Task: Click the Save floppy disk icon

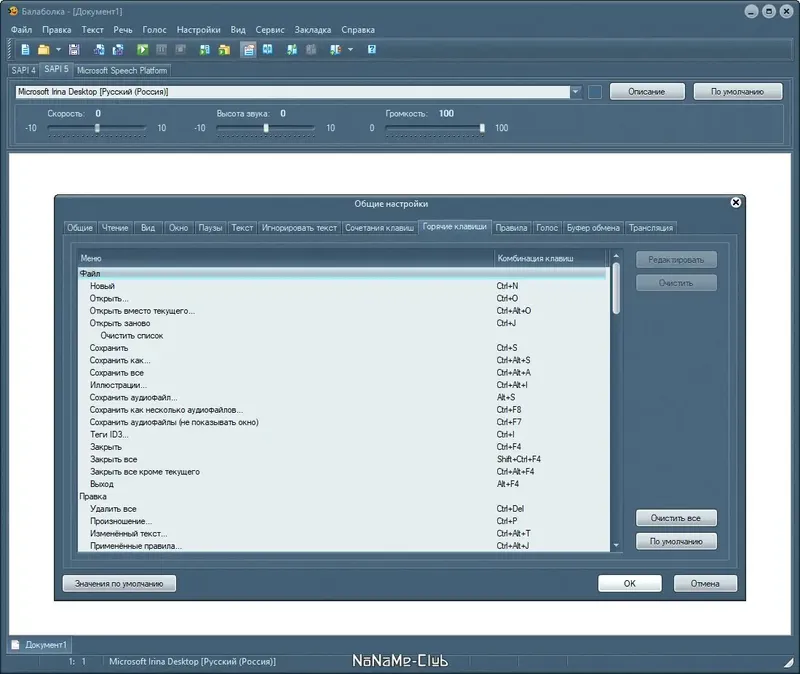Action: [x=74, y=49]
